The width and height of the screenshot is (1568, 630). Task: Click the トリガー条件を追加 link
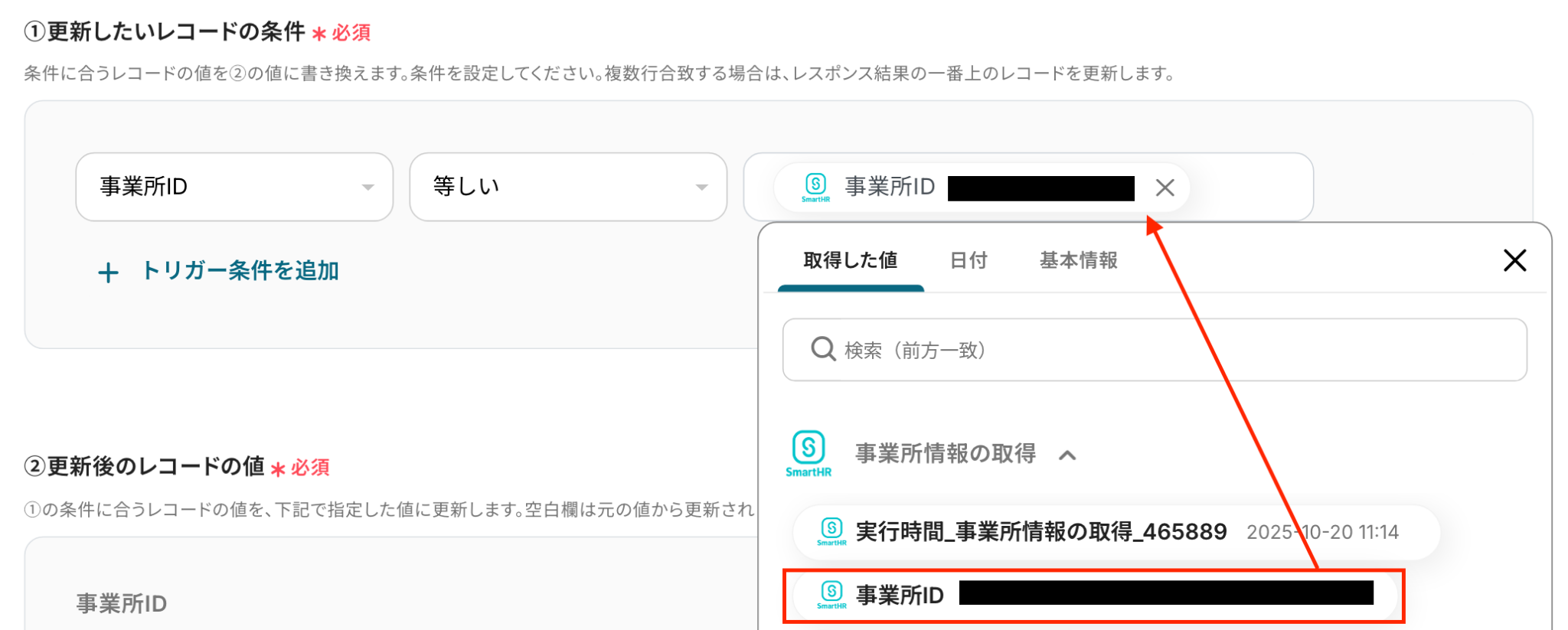[x=240, y=271]
